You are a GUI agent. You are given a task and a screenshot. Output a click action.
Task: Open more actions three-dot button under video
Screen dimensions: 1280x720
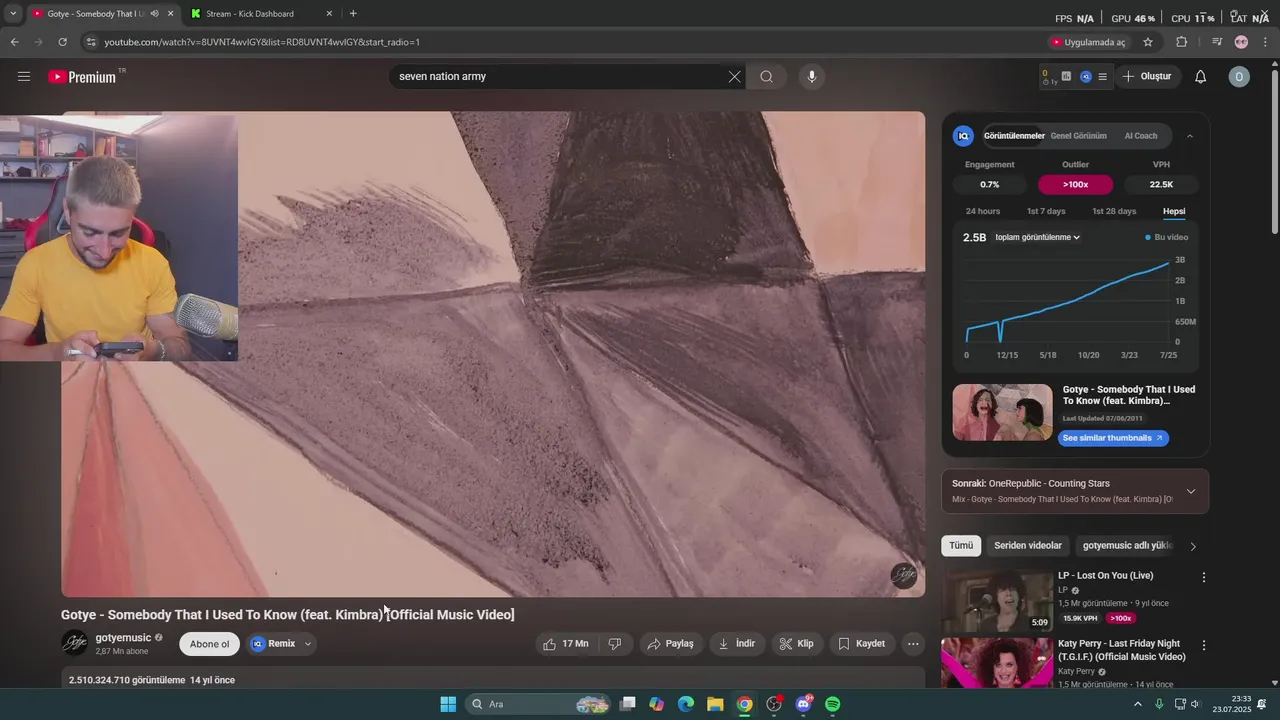(x=913, y=644)
